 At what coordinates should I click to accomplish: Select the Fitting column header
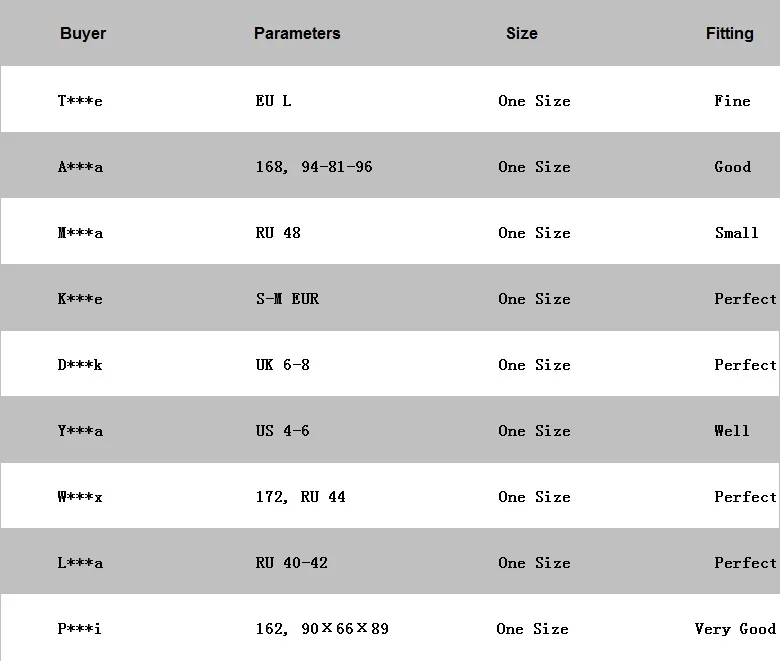tap(730, 33)
